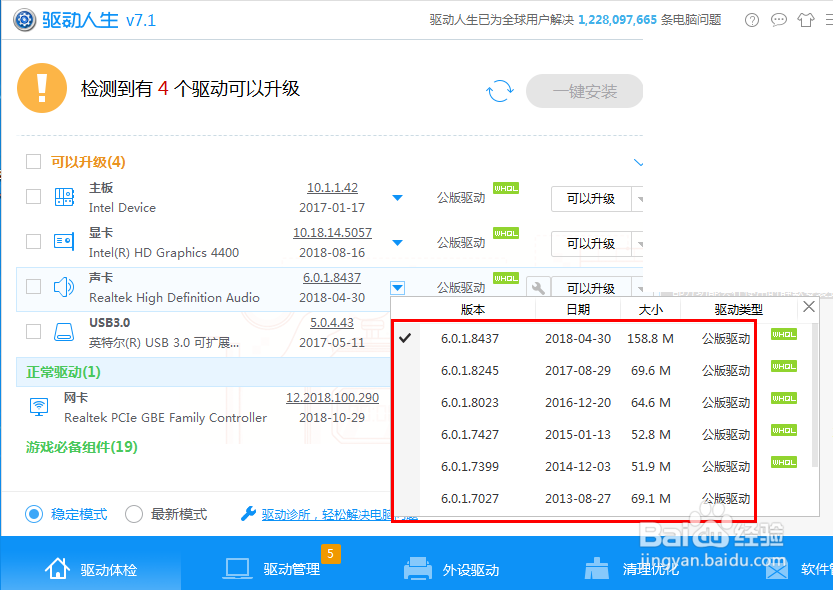Select 最新模式 radio button
The height and width of the screenshot is (590, 833).
134,514
